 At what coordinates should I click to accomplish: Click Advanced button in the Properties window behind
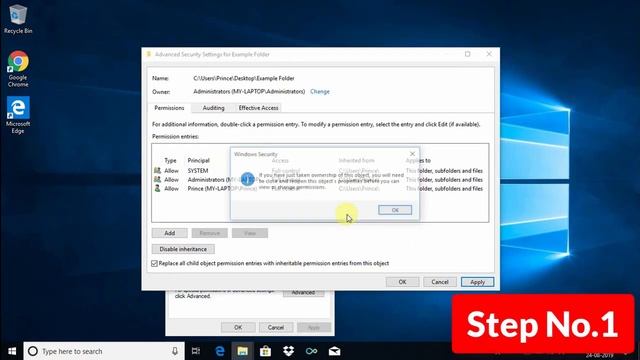[x=303, y=293]
